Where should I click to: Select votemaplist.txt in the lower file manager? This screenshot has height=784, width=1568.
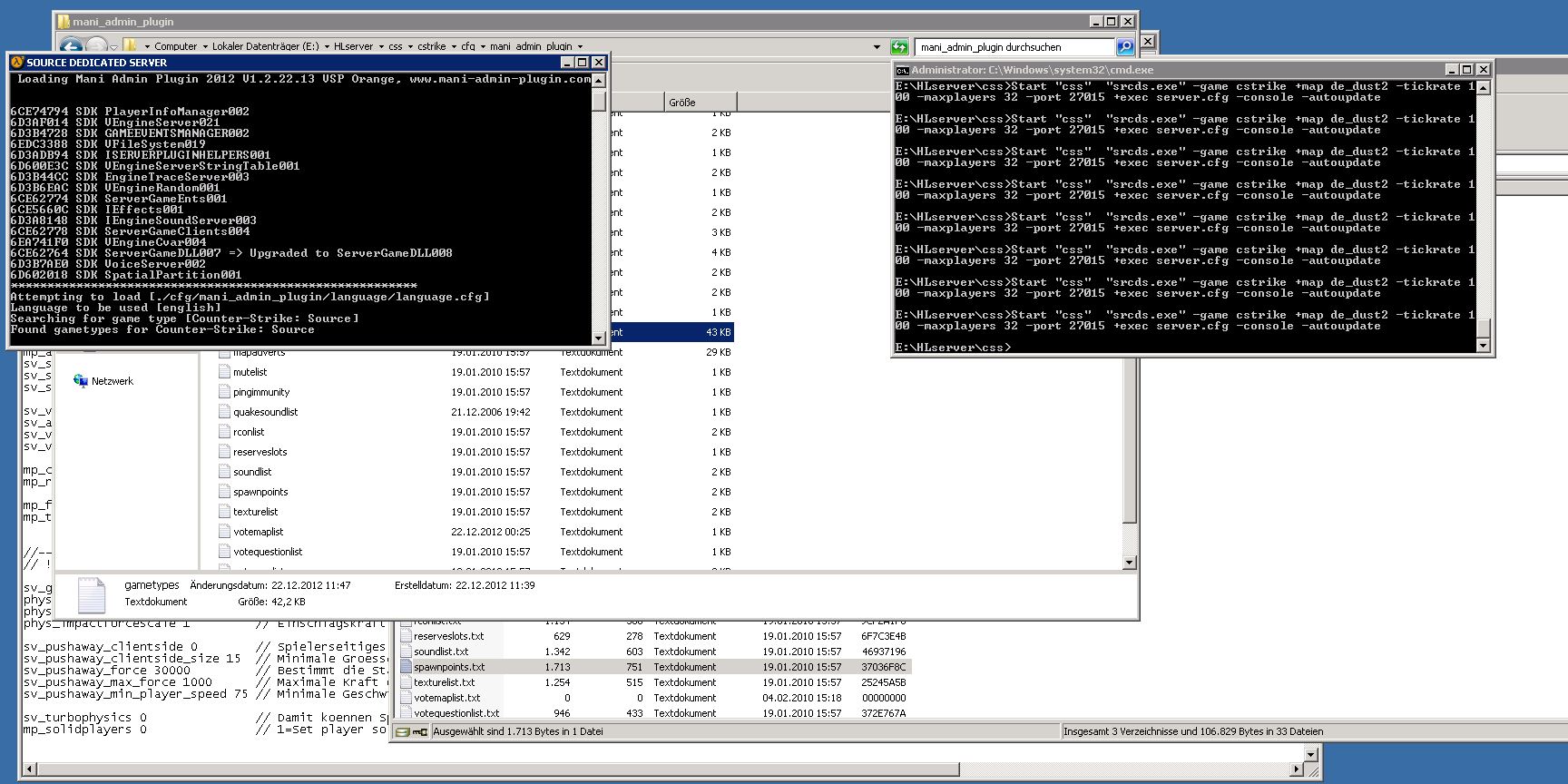[x=447, y=698]
